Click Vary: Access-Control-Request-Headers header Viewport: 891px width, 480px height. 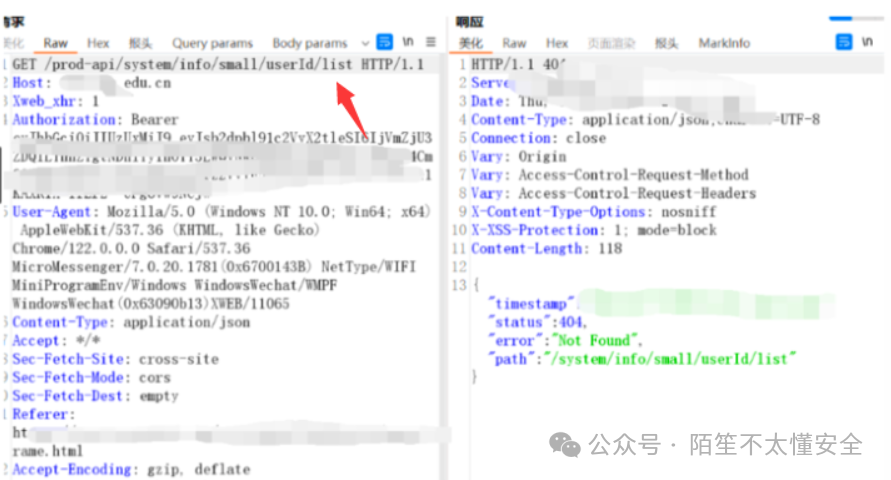pos(614,194)
